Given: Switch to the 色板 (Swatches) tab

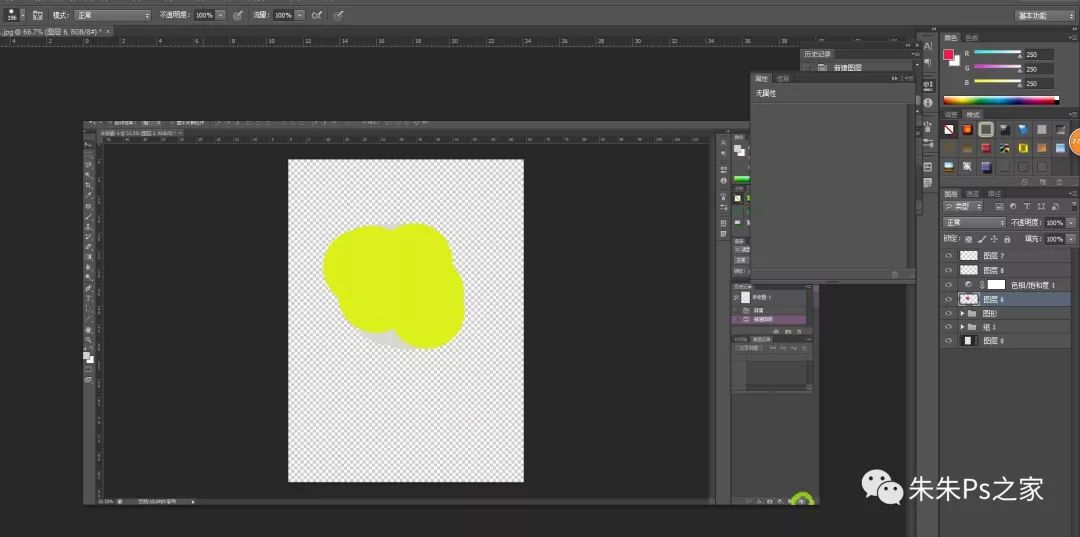Looking at the screenshot, I should pos(973,38).
